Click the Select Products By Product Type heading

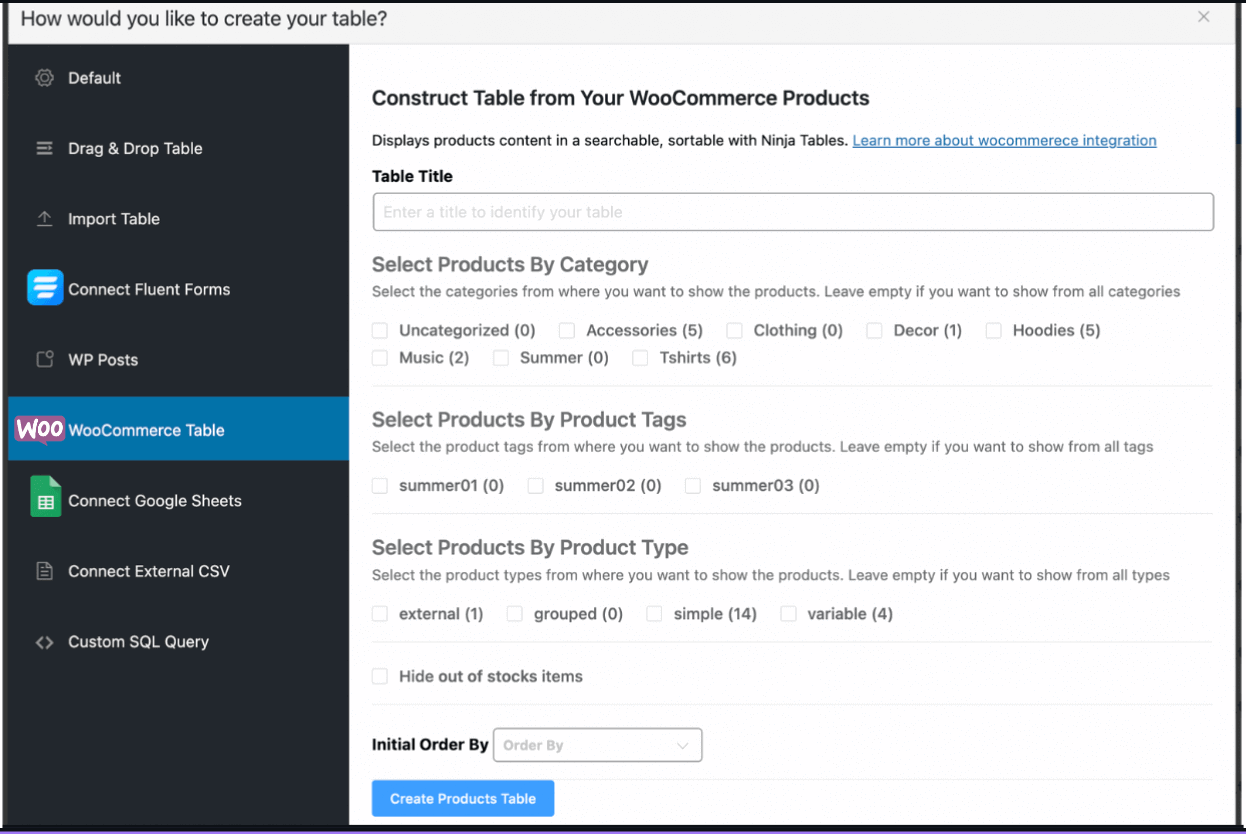pos(530,547)
